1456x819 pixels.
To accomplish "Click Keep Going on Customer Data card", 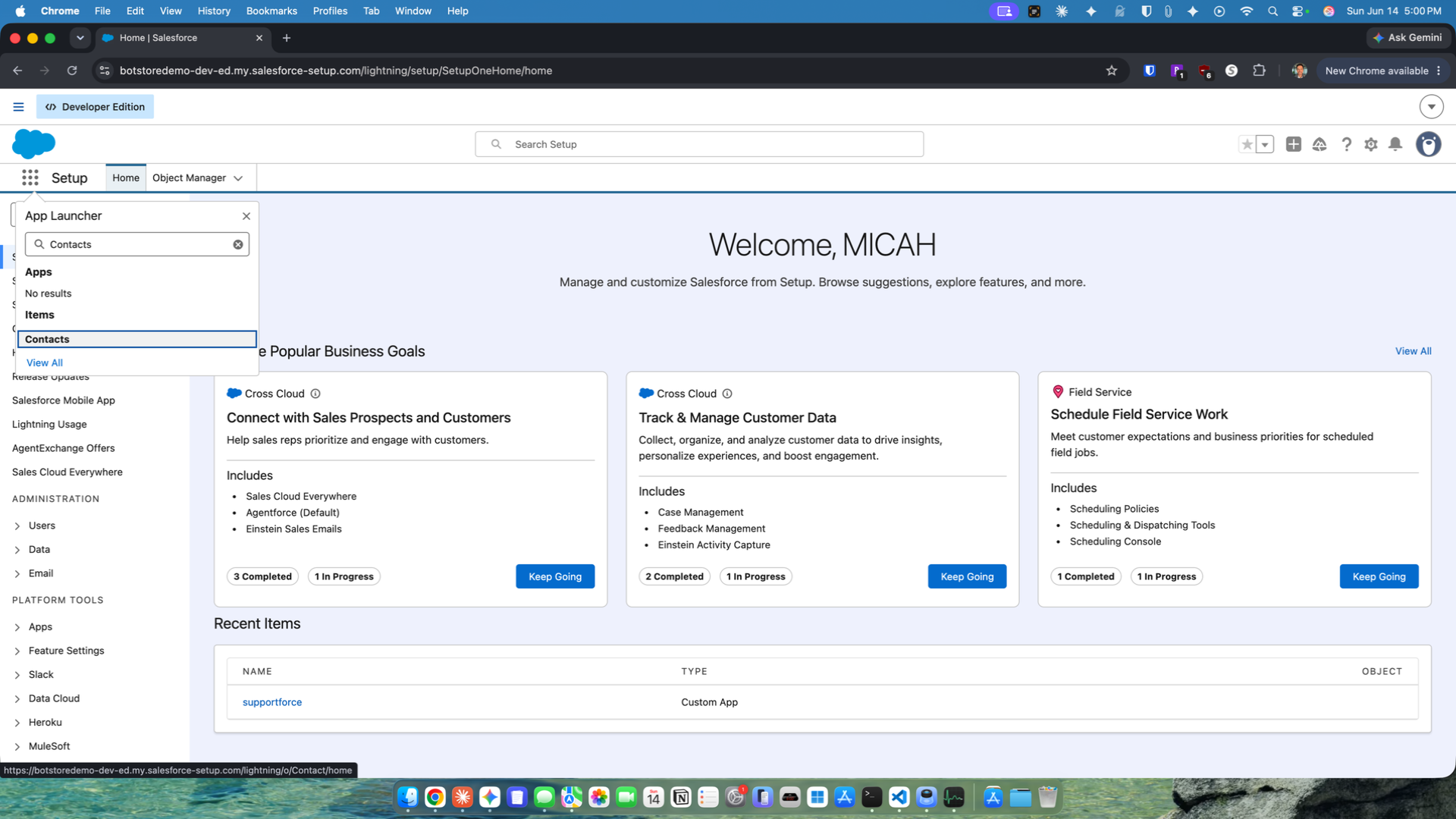I will [x=967, y=576].
